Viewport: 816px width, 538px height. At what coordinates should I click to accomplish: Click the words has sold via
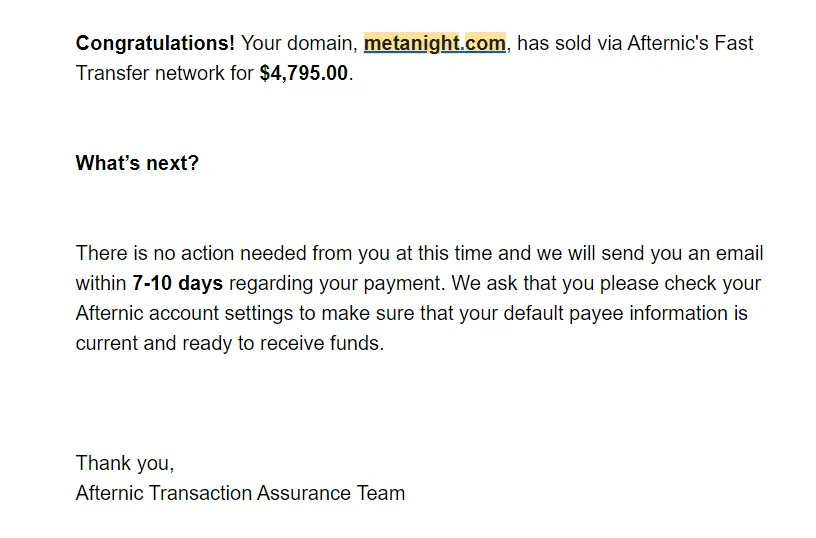569,43
